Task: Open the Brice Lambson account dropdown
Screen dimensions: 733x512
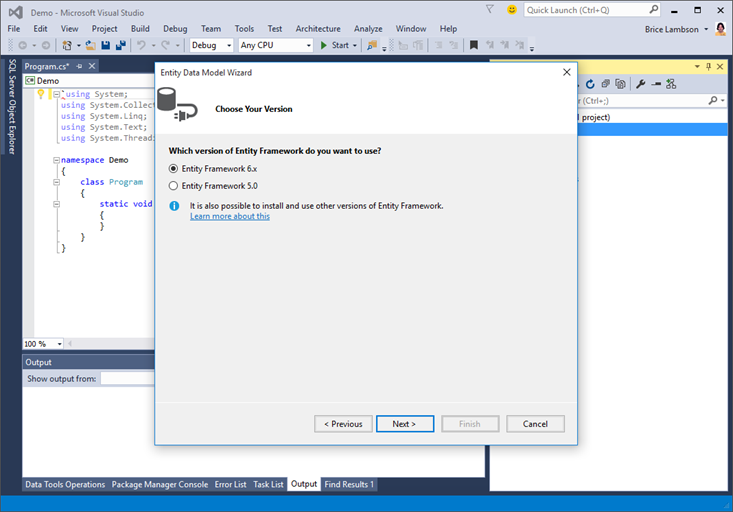Action: point(706,29)
